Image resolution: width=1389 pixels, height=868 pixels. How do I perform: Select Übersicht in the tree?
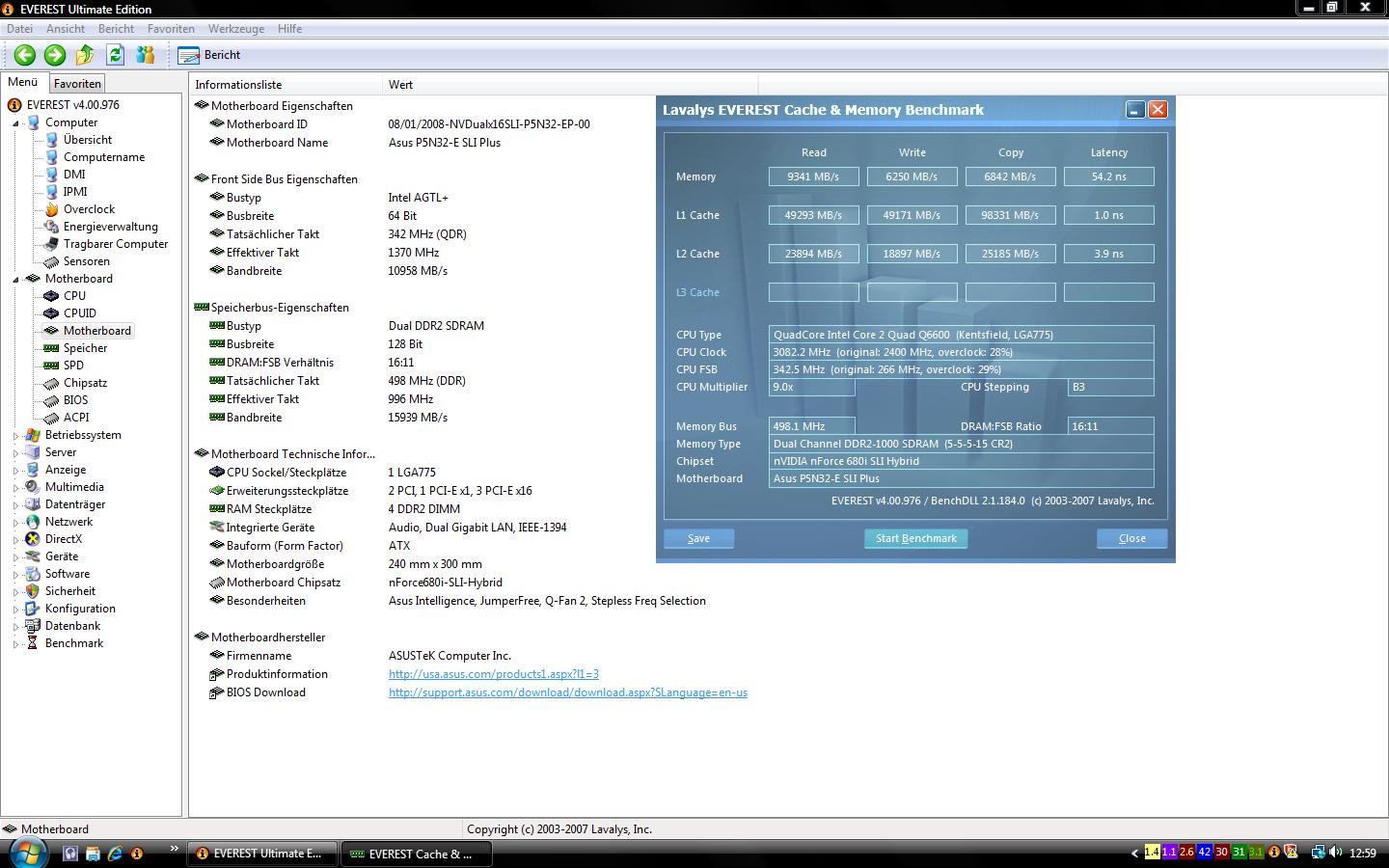click(x=87, y=140)
